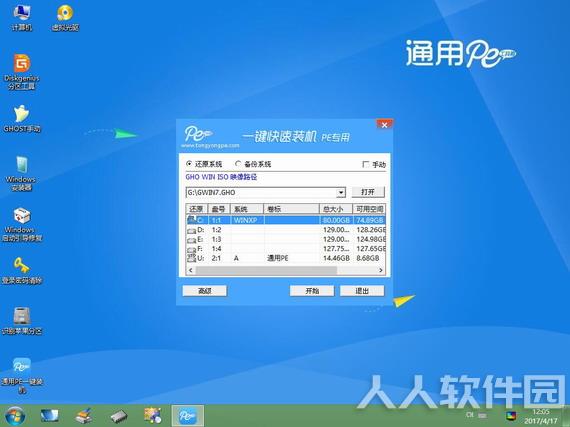Click the taskbar clock showing 2017/4/17

(x=541, y=416)
